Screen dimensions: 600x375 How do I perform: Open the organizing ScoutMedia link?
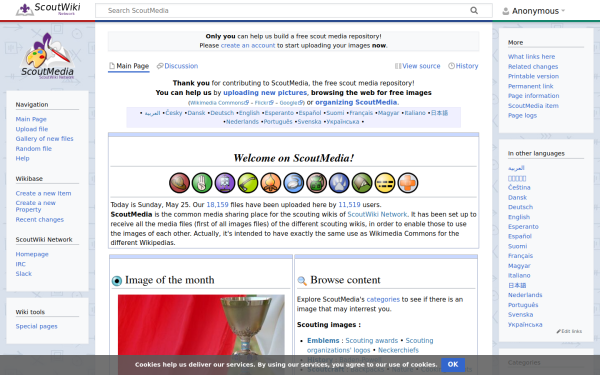tap(356, 102)
